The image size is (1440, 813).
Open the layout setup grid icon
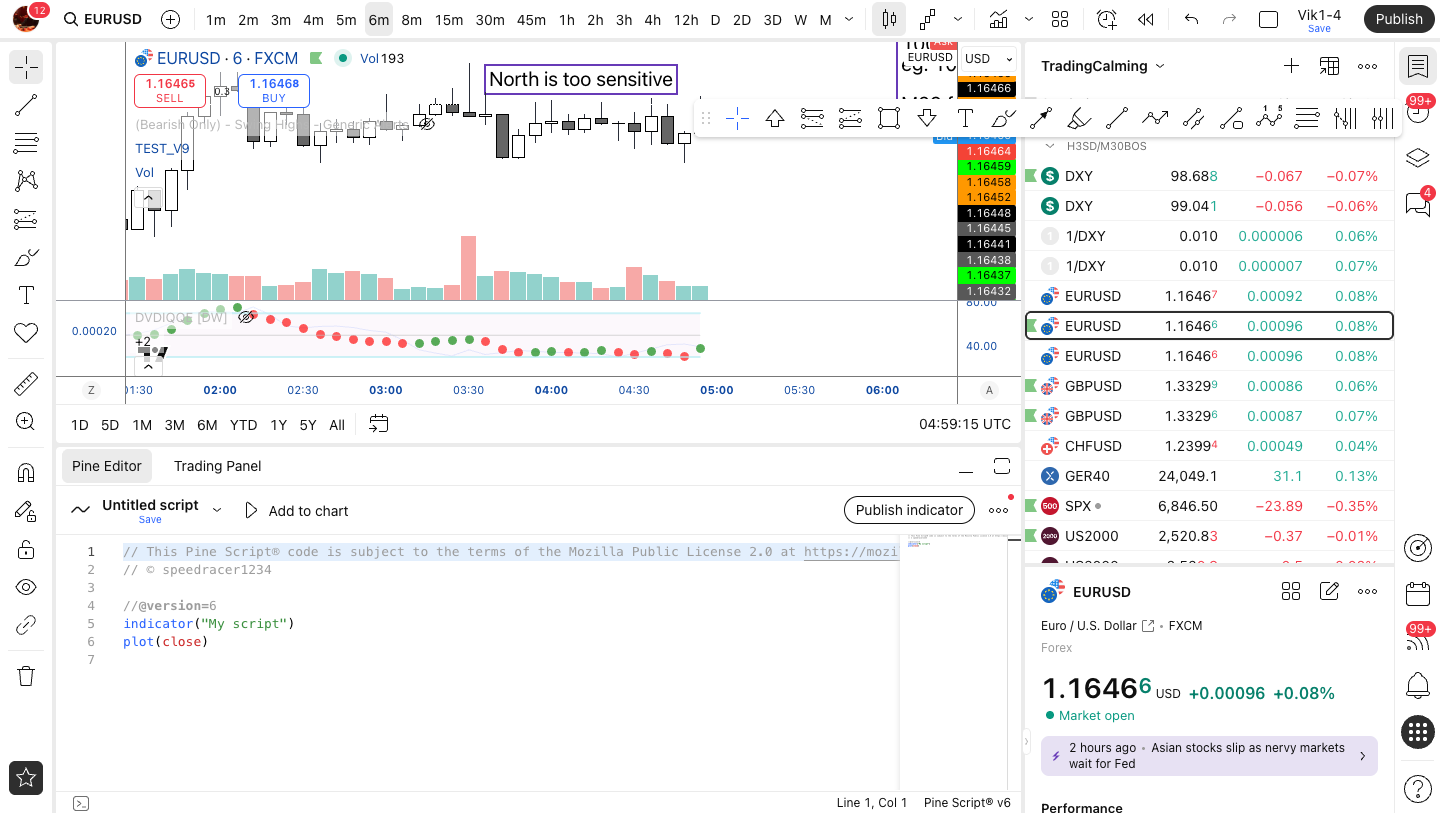click(x=1060, y=19)
